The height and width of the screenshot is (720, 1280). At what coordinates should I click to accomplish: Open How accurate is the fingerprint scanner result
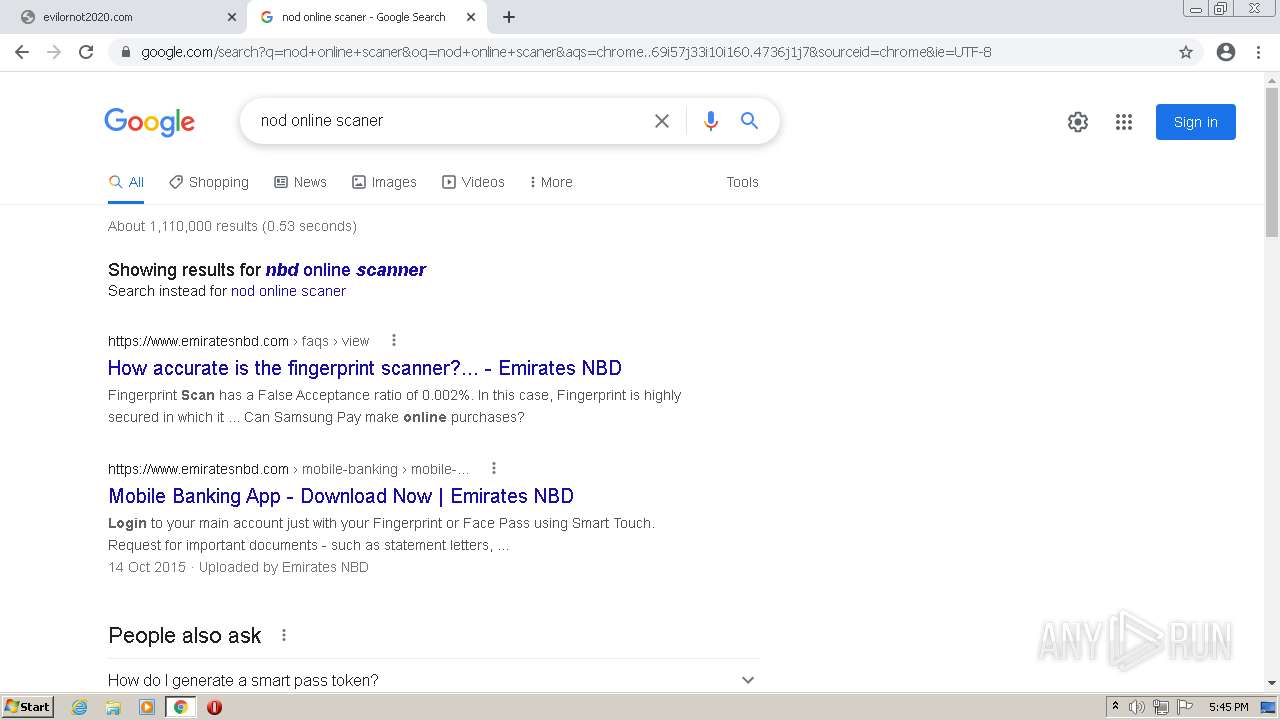point(365,368)
